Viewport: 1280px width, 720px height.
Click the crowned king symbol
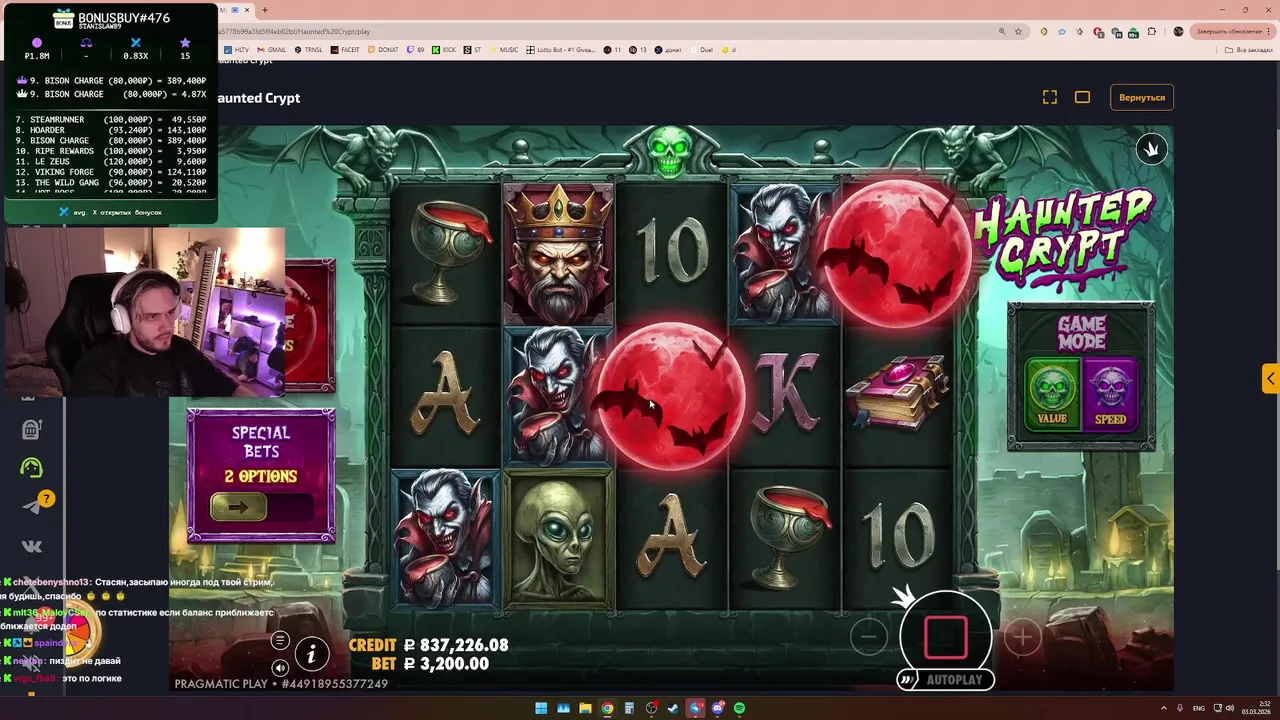558,256
